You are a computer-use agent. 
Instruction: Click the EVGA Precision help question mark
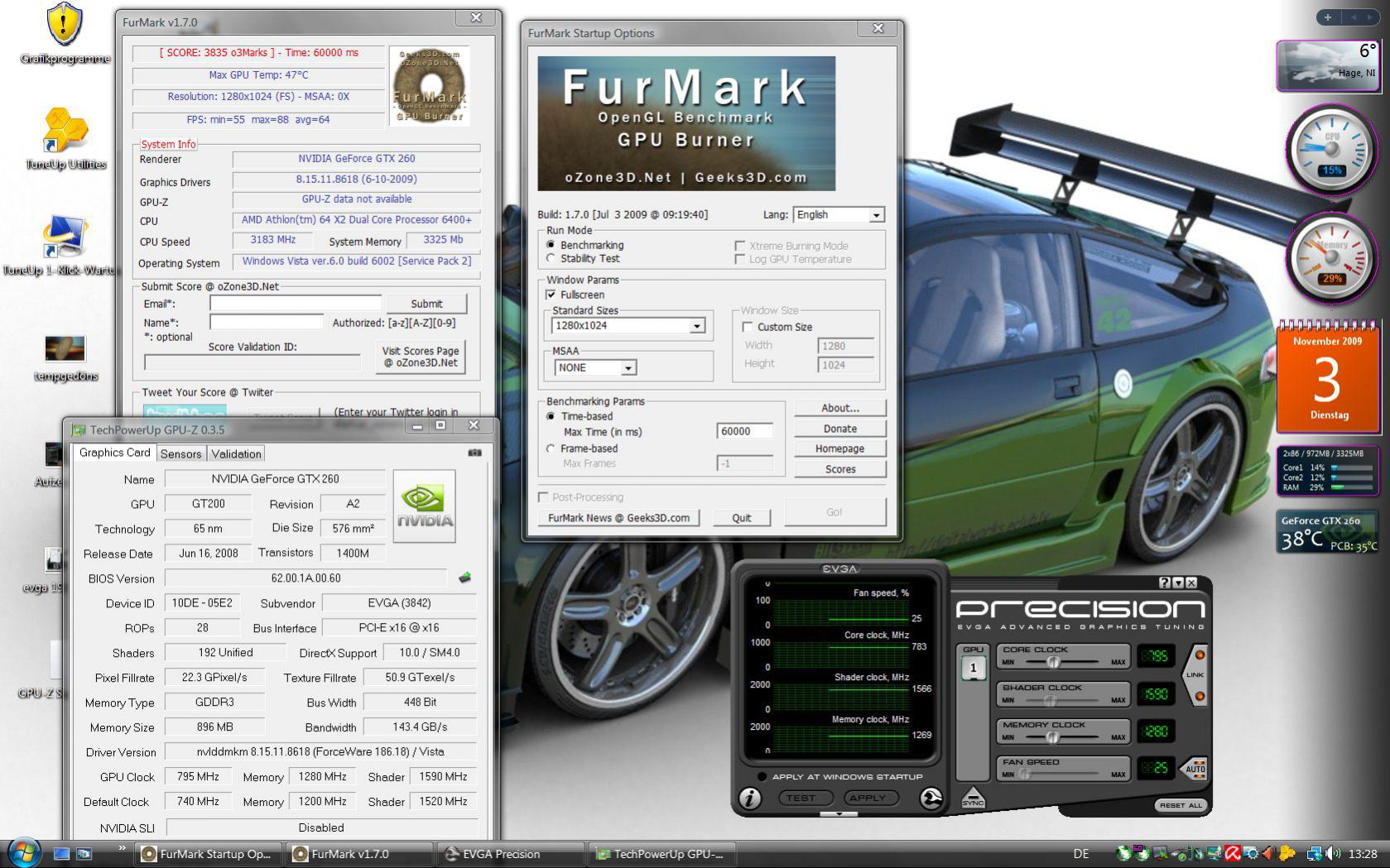1165,583
